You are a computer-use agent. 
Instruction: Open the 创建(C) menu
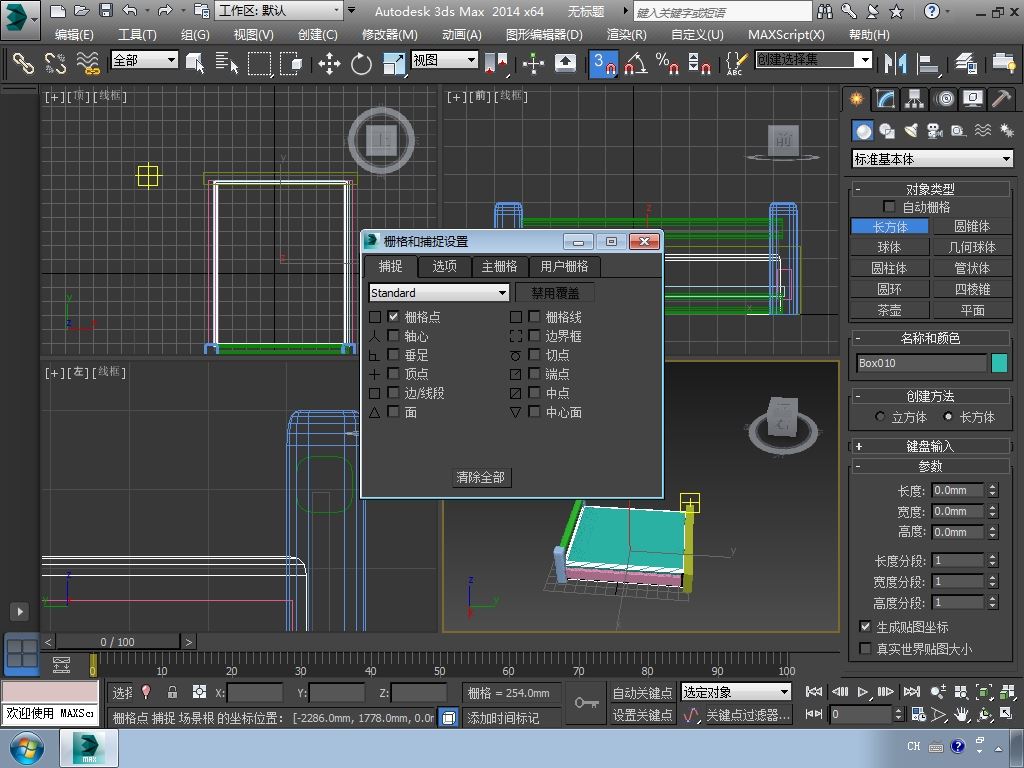point(317,35)
